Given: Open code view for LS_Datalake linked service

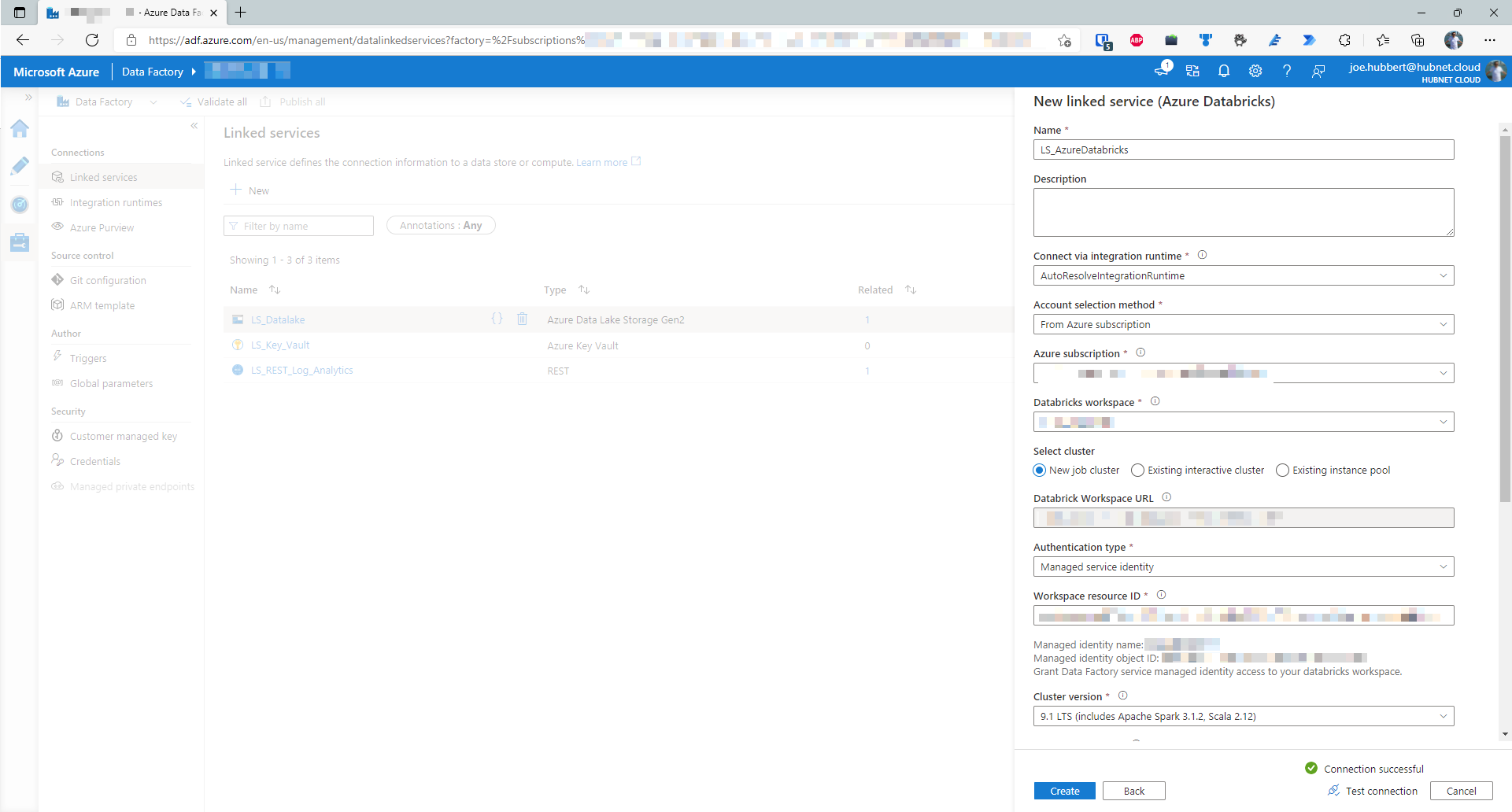Looking at the screenshot, I should pos(497,319).
